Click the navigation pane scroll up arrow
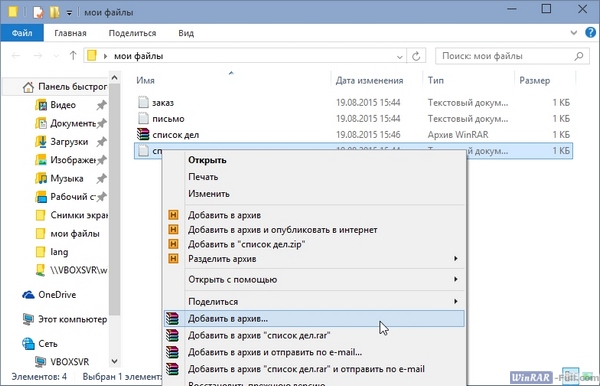600x386 pixels. pos(114,78)
